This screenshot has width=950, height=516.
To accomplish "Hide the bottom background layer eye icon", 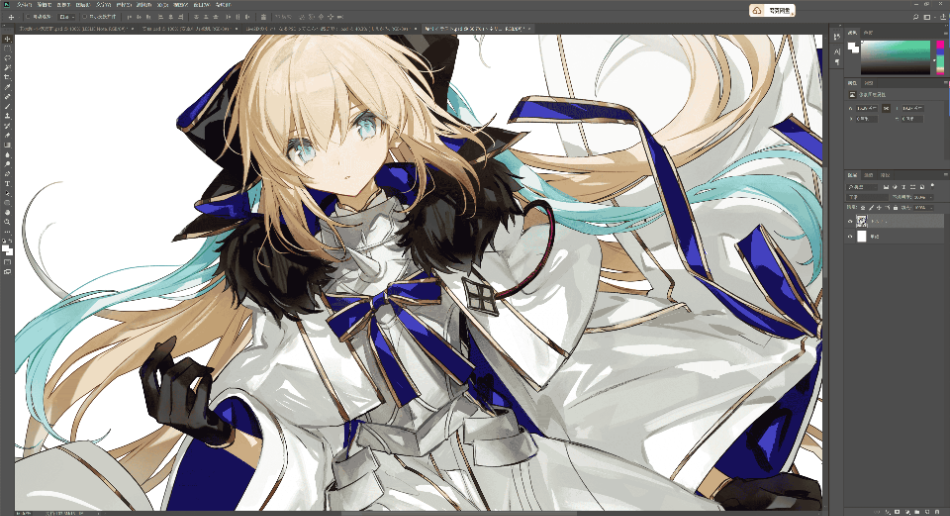I will pos(850,237).
